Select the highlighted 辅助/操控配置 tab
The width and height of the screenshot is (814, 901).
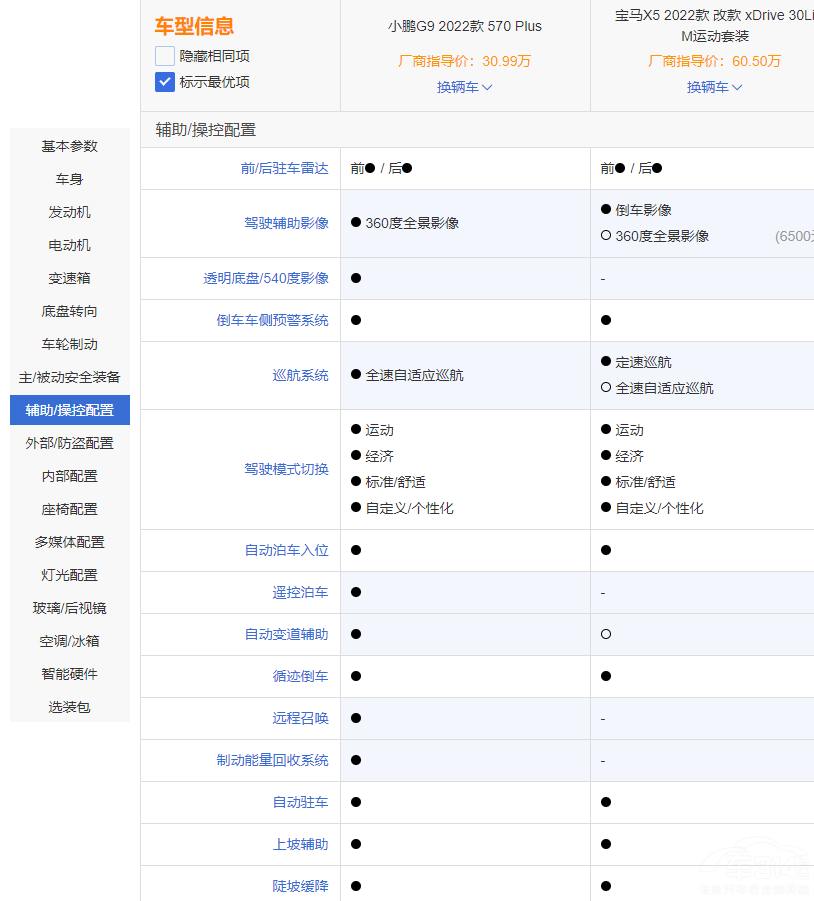[x=70, y=410]
